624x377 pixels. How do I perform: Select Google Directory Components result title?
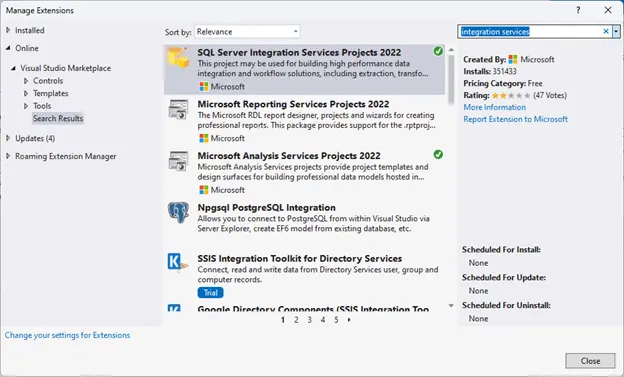[x=313, y=309]
